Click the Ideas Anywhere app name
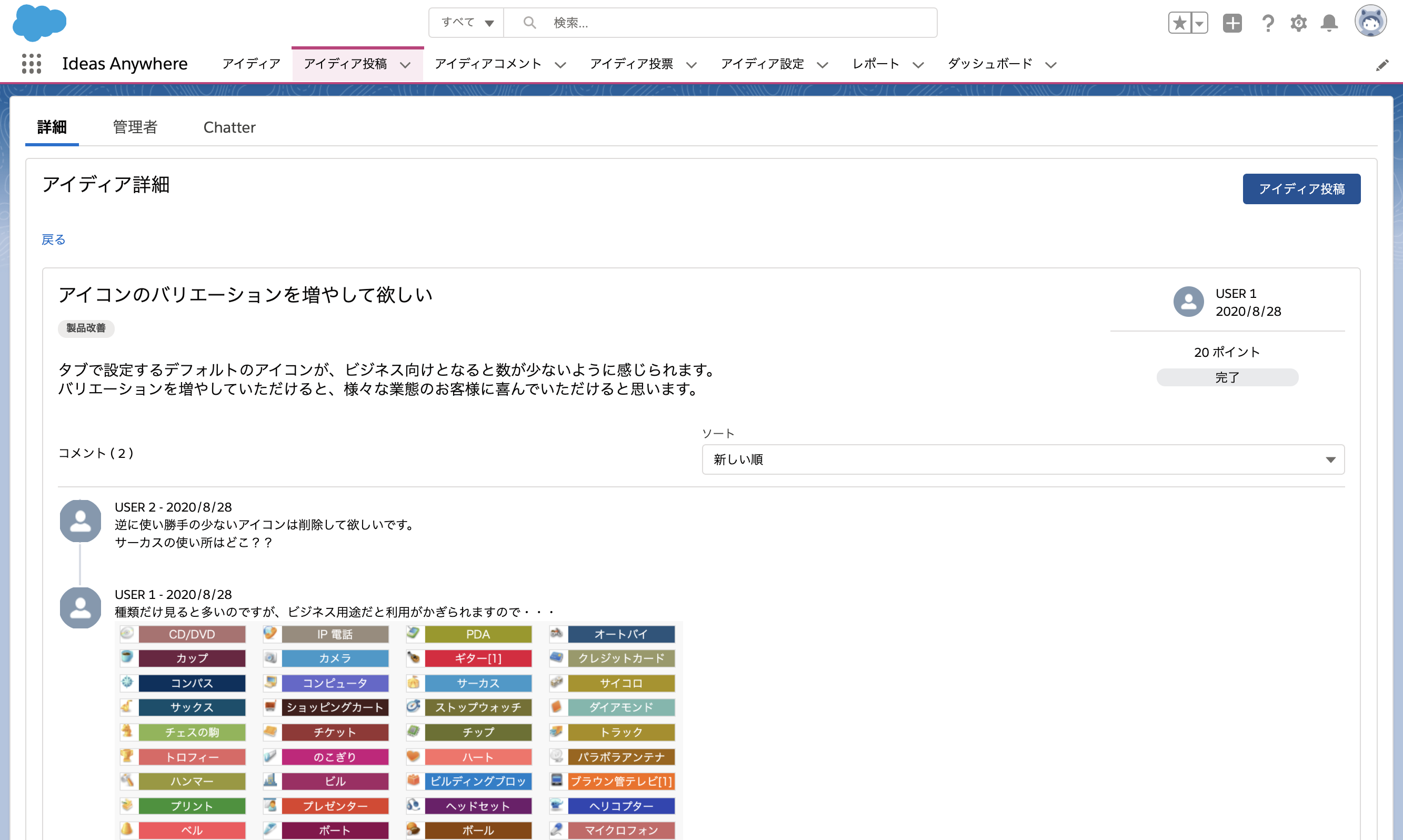 pos(125,64)
